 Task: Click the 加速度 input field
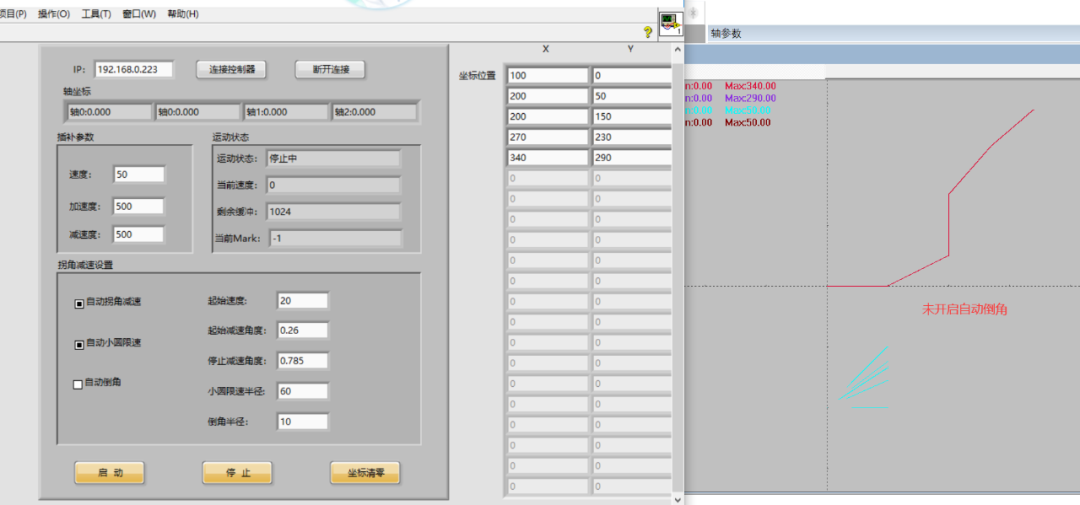[x=139, y=206]
